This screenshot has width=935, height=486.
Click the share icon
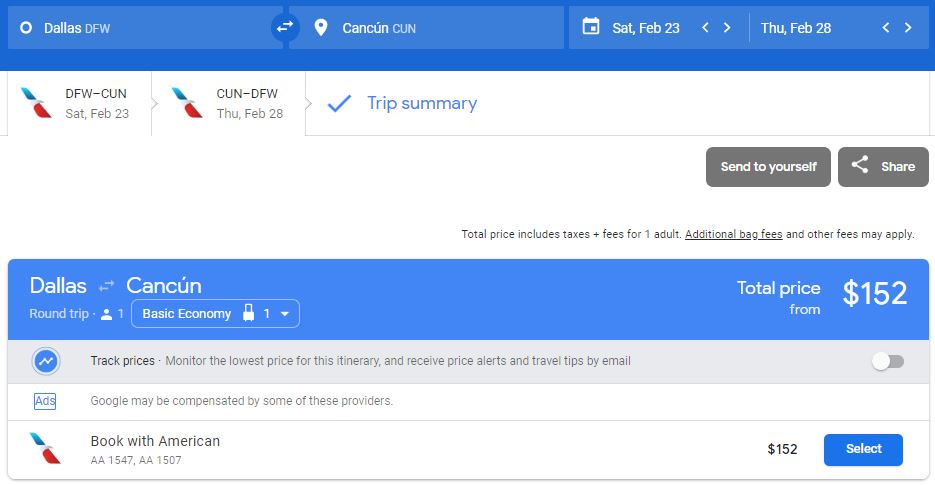pos(860,166)
